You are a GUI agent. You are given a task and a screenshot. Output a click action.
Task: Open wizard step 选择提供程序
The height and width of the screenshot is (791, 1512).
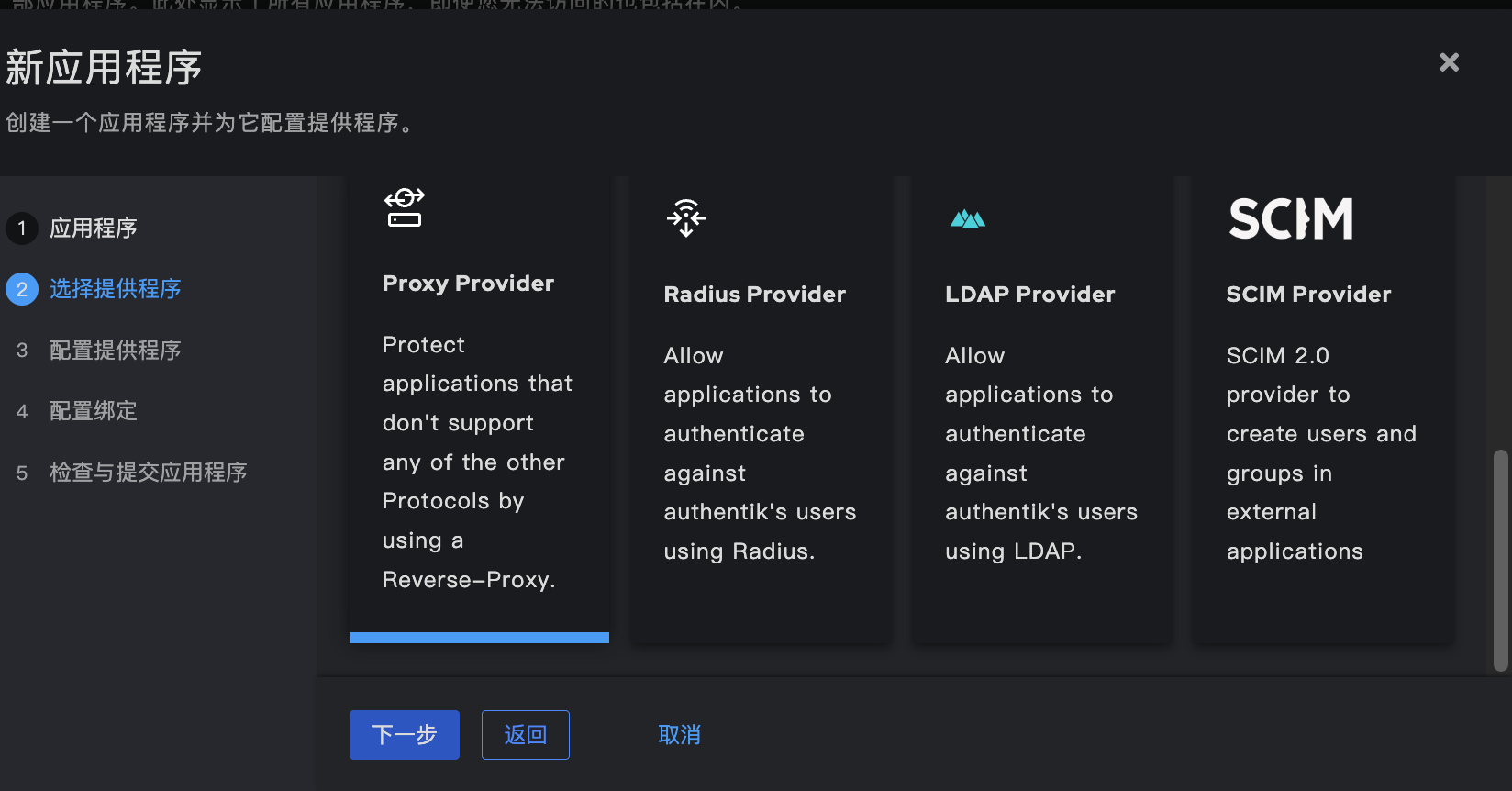pos(115,289)
